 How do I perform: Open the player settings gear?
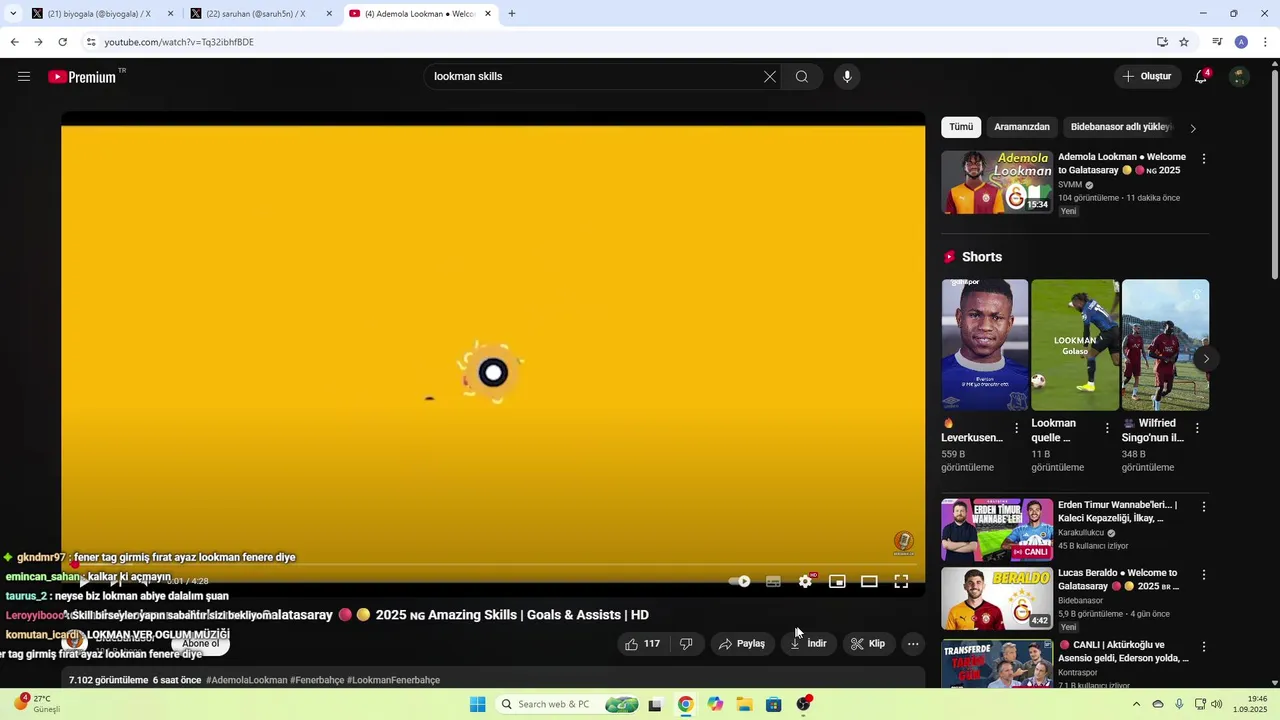pos(806,581)
